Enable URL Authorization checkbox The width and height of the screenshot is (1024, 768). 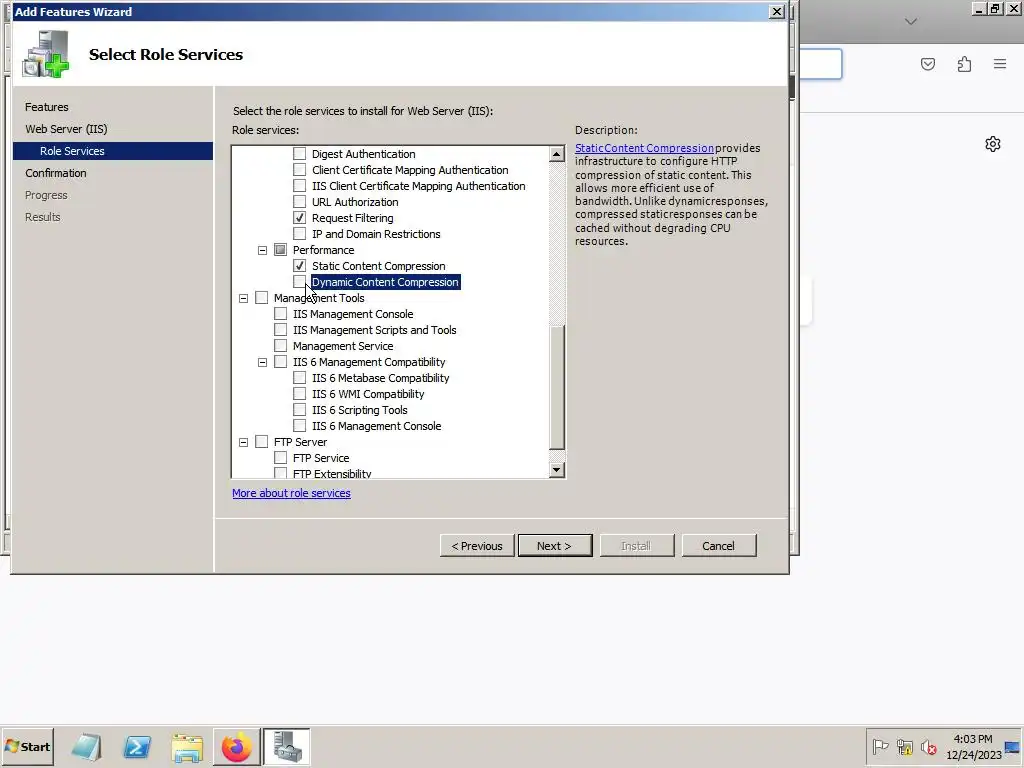point(299,202)
